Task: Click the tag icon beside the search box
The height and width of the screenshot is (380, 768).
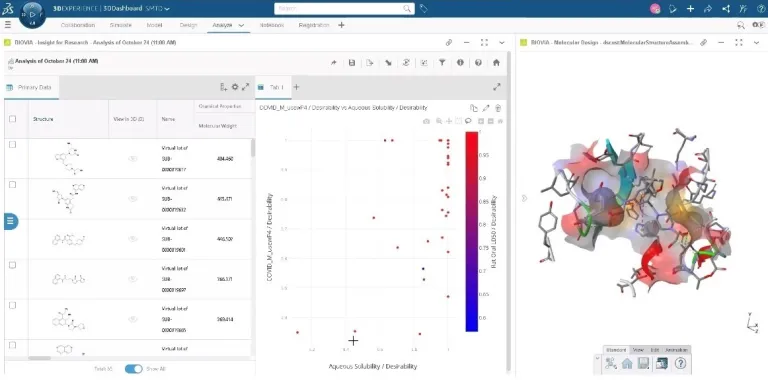Action: pyautogui.click(x=424, y=8)
